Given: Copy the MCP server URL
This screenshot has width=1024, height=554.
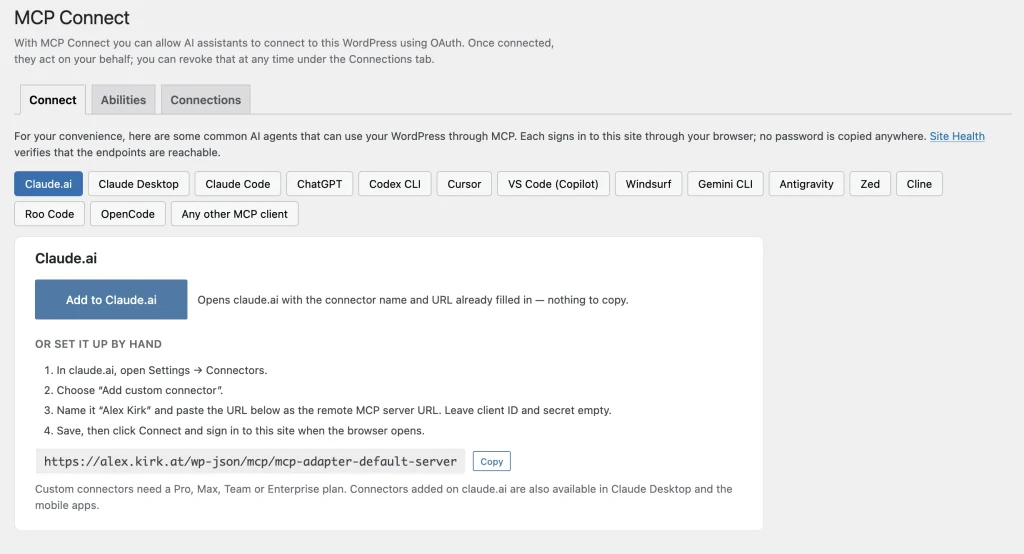Looking at the screenshot, I should (x=492, y=461).
